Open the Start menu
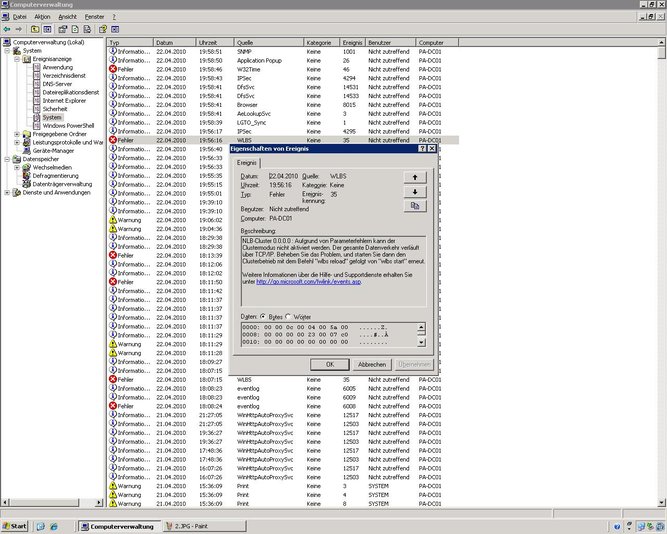This screenshot has height=534, width=667. (15, 526)
